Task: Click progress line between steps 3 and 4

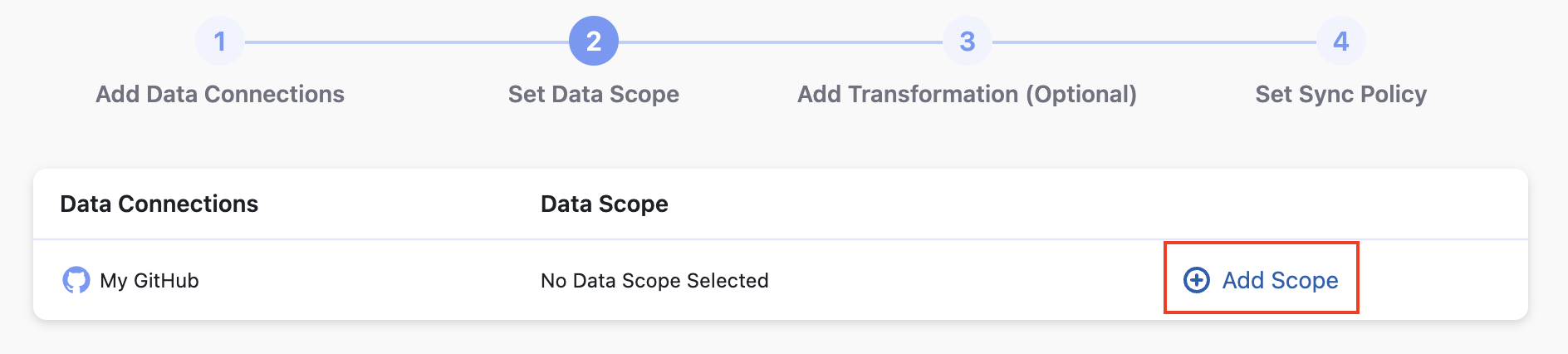Action: pyautogui.click(x=1154, y=42)
